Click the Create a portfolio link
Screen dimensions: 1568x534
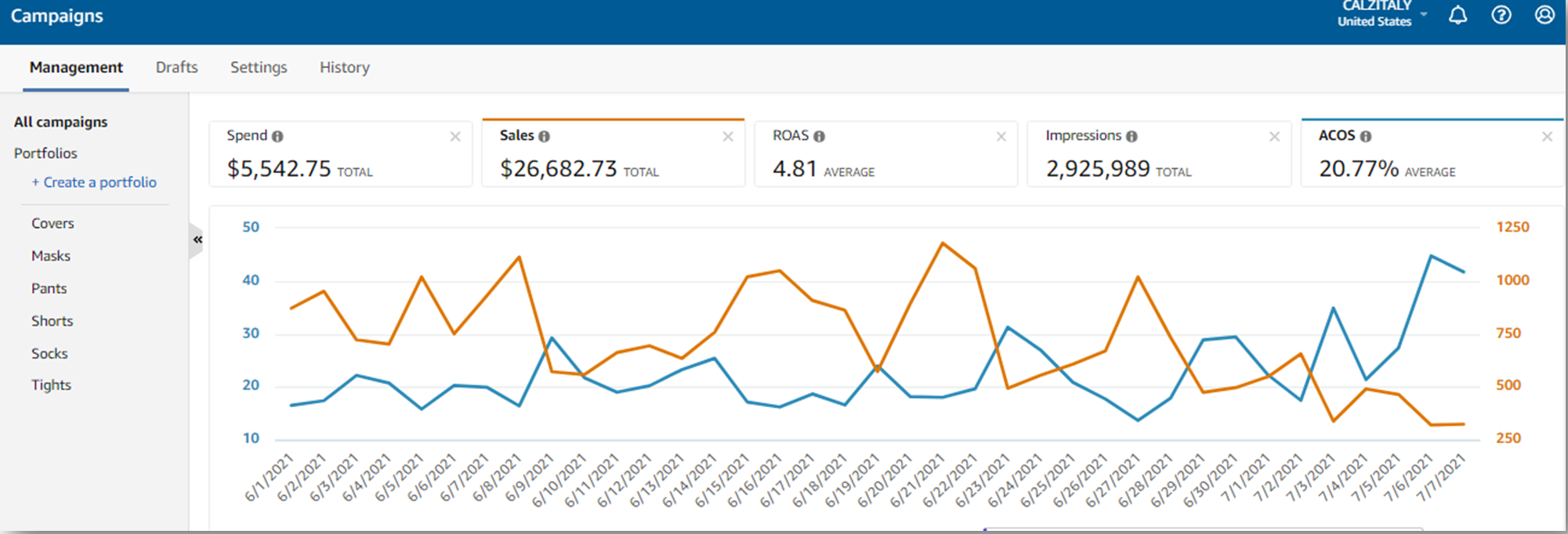[x=94, y=182]
